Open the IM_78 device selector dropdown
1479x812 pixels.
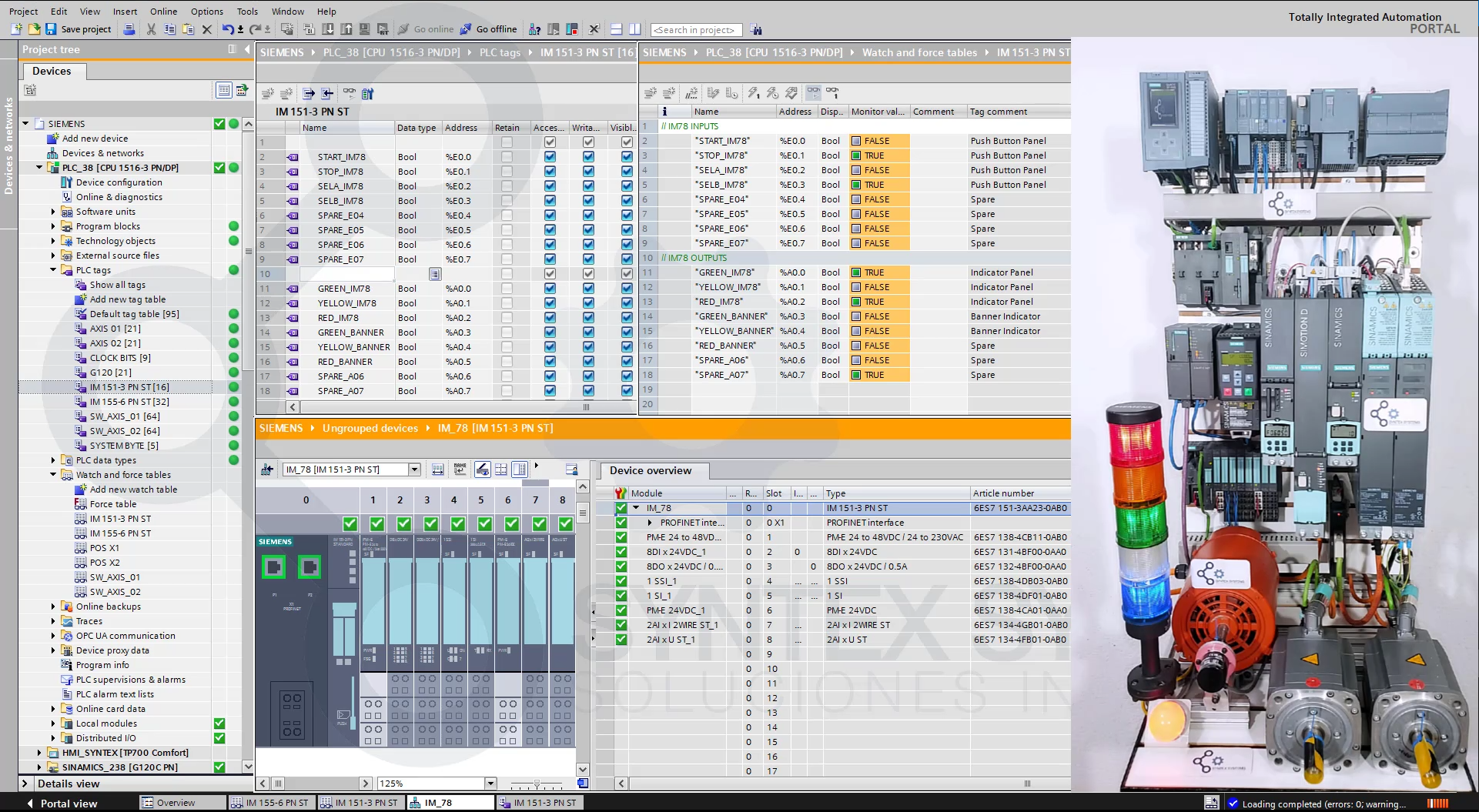click(x=414, y=469)
